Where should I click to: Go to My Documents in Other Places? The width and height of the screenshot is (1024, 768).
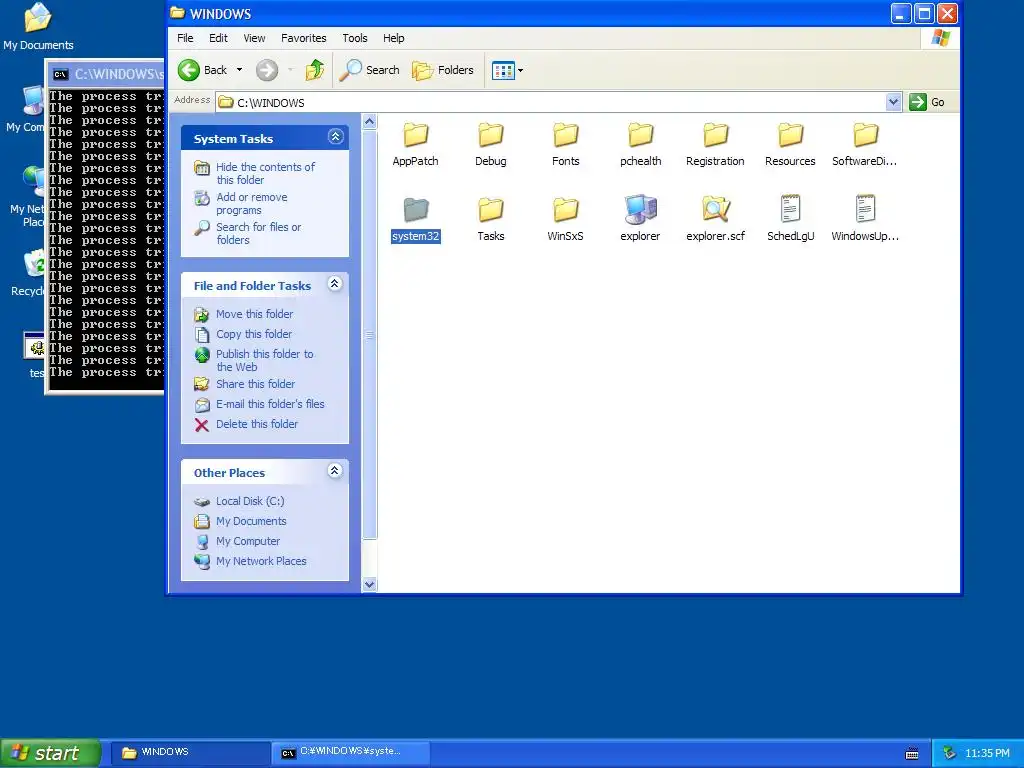pos(251,521)
